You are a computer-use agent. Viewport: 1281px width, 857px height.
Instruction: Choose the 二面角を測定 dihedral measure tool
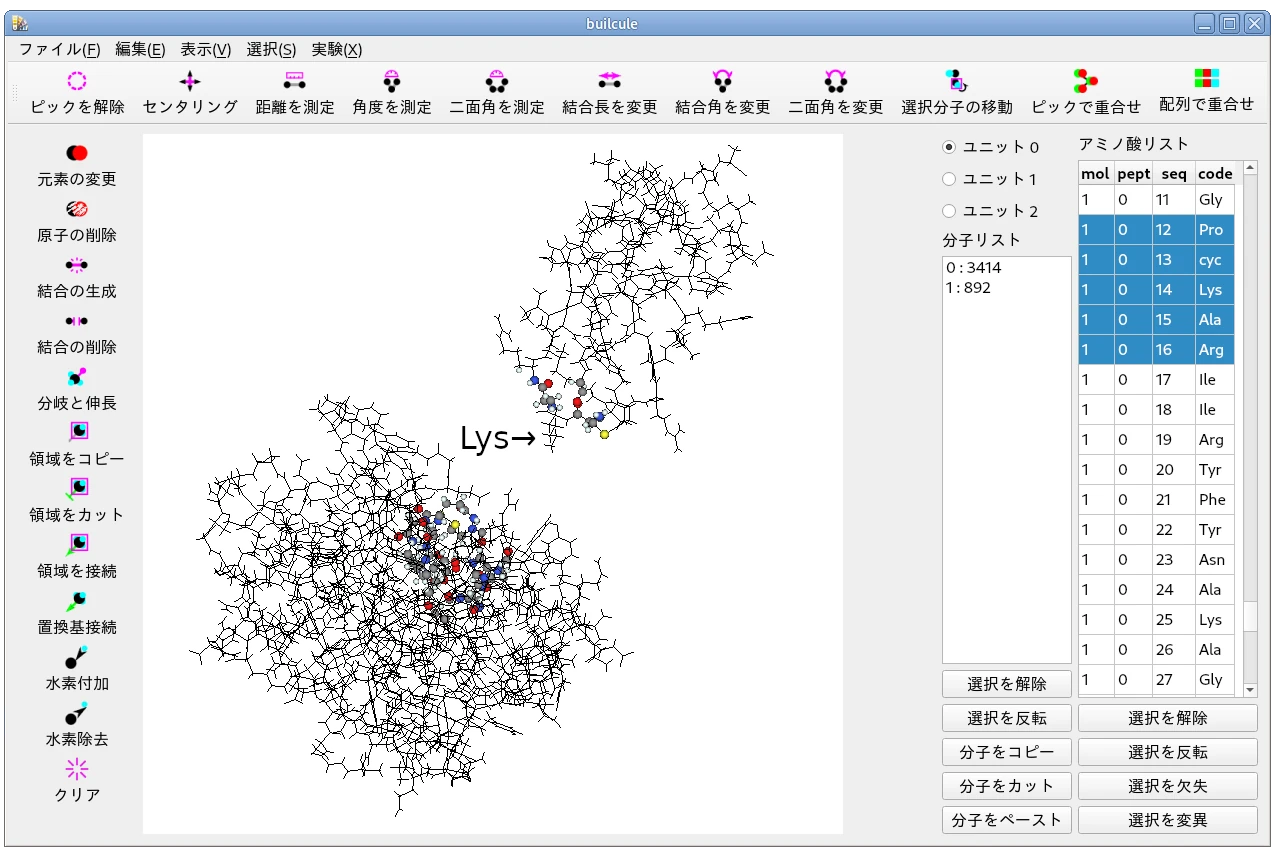pyautogui.click(x=496, y=82)
